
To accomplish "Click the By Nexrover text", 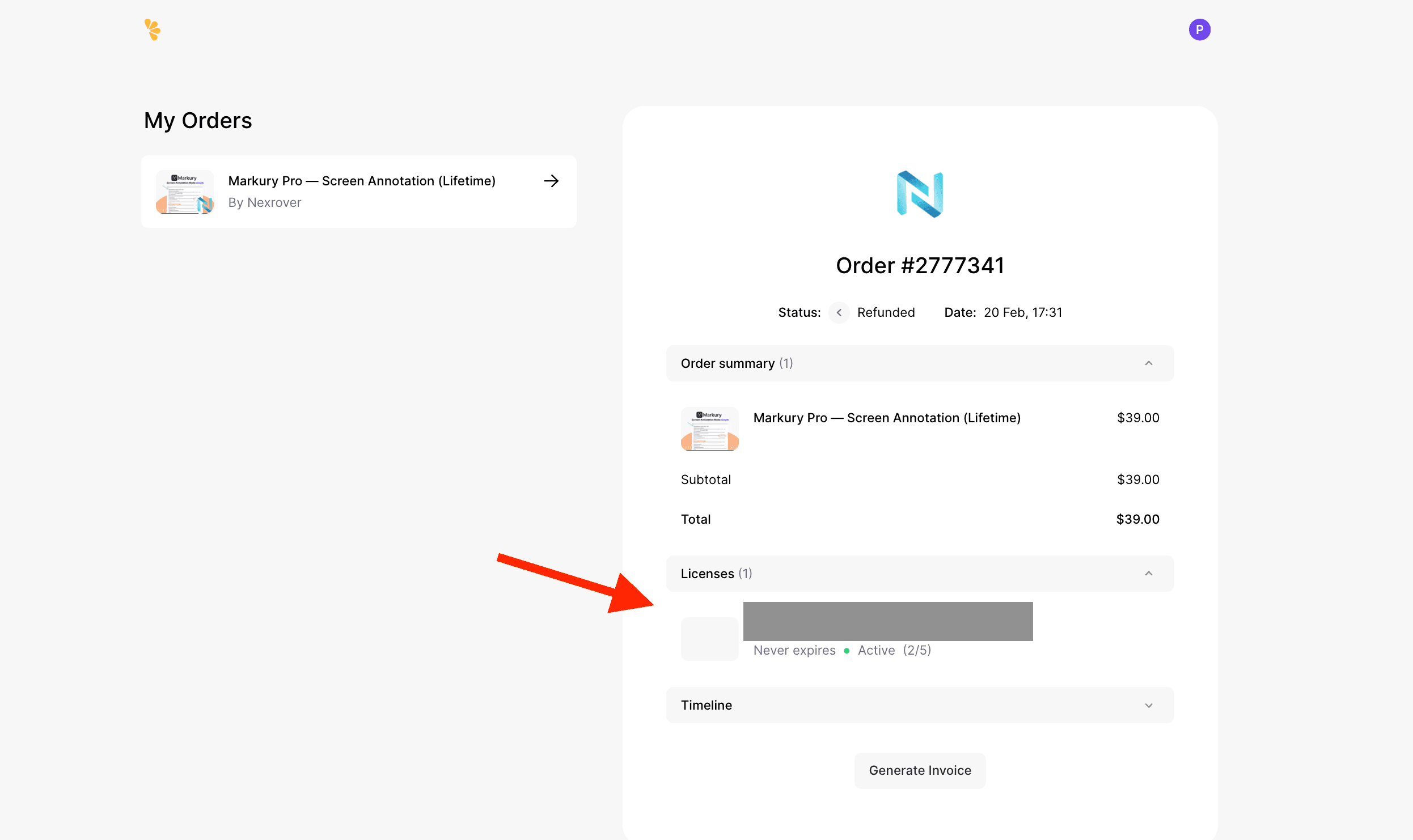I will (x=265, y=202).
